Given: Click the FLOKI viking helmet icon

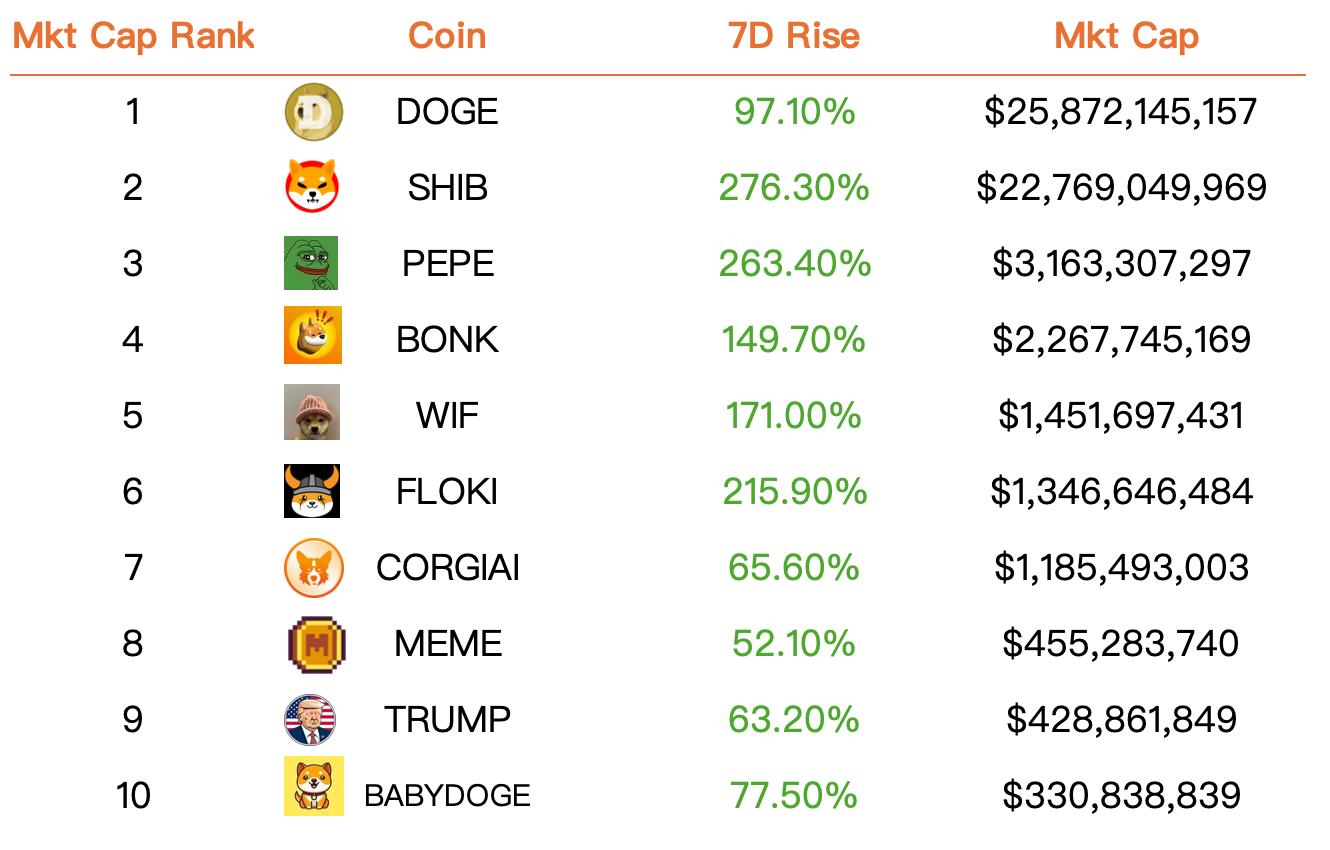Looking at the screenshot, I should [x=312, y=491].
